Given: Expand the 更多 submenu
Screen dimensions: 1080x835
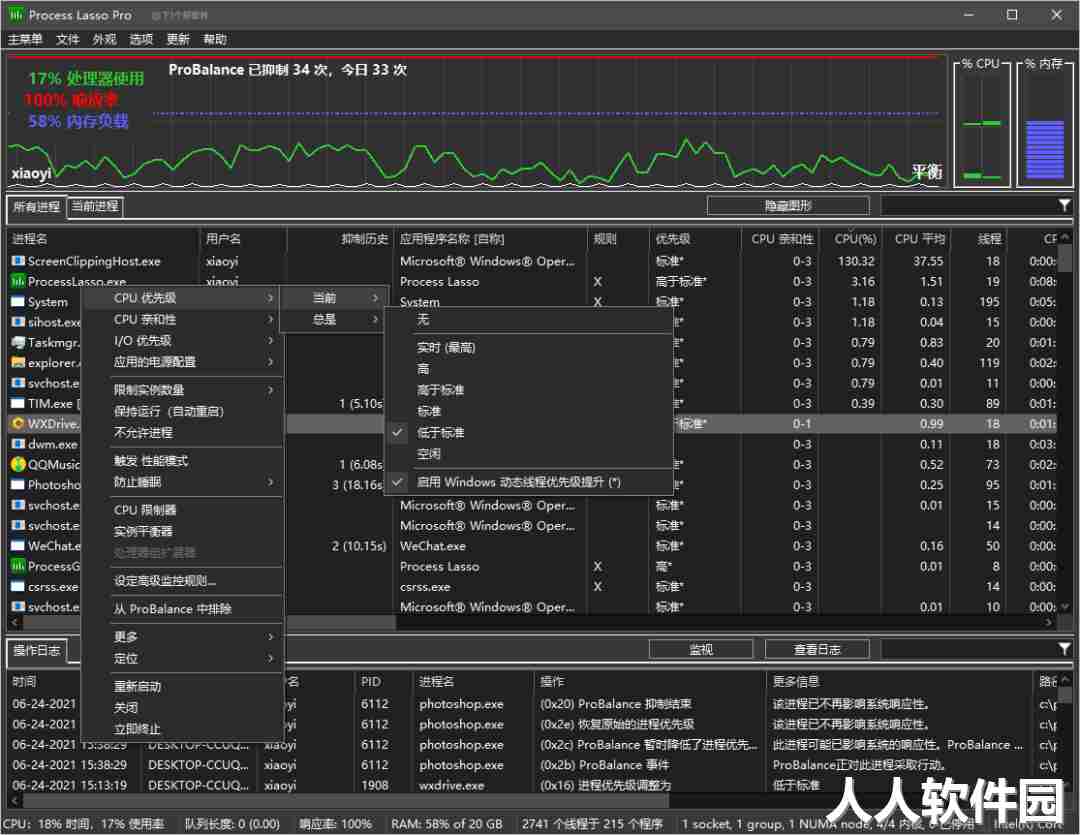Looking at the screenshot, I should [183, 637].
